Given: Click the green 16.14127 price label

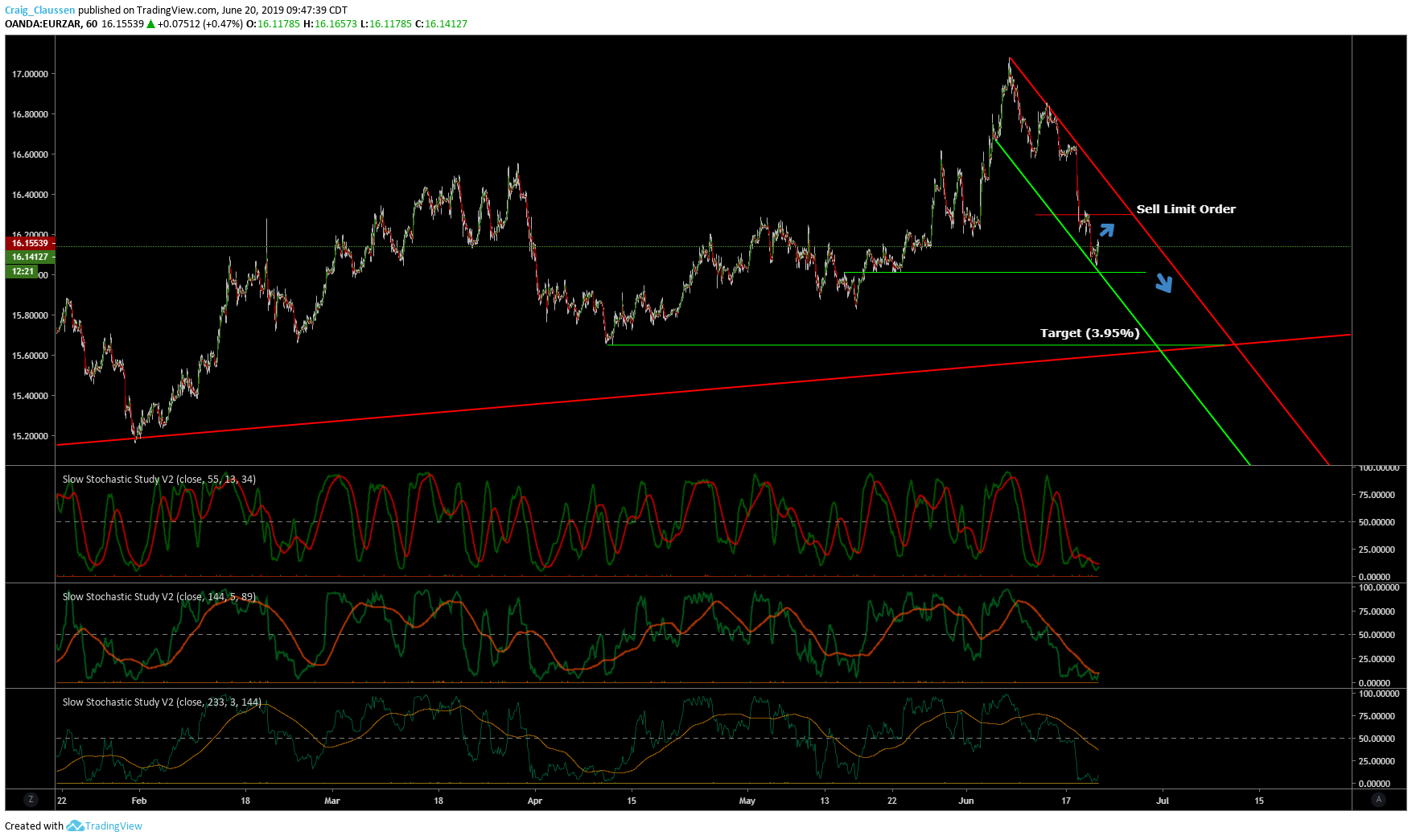Looking at the screenshot, I should coord(30,257).
